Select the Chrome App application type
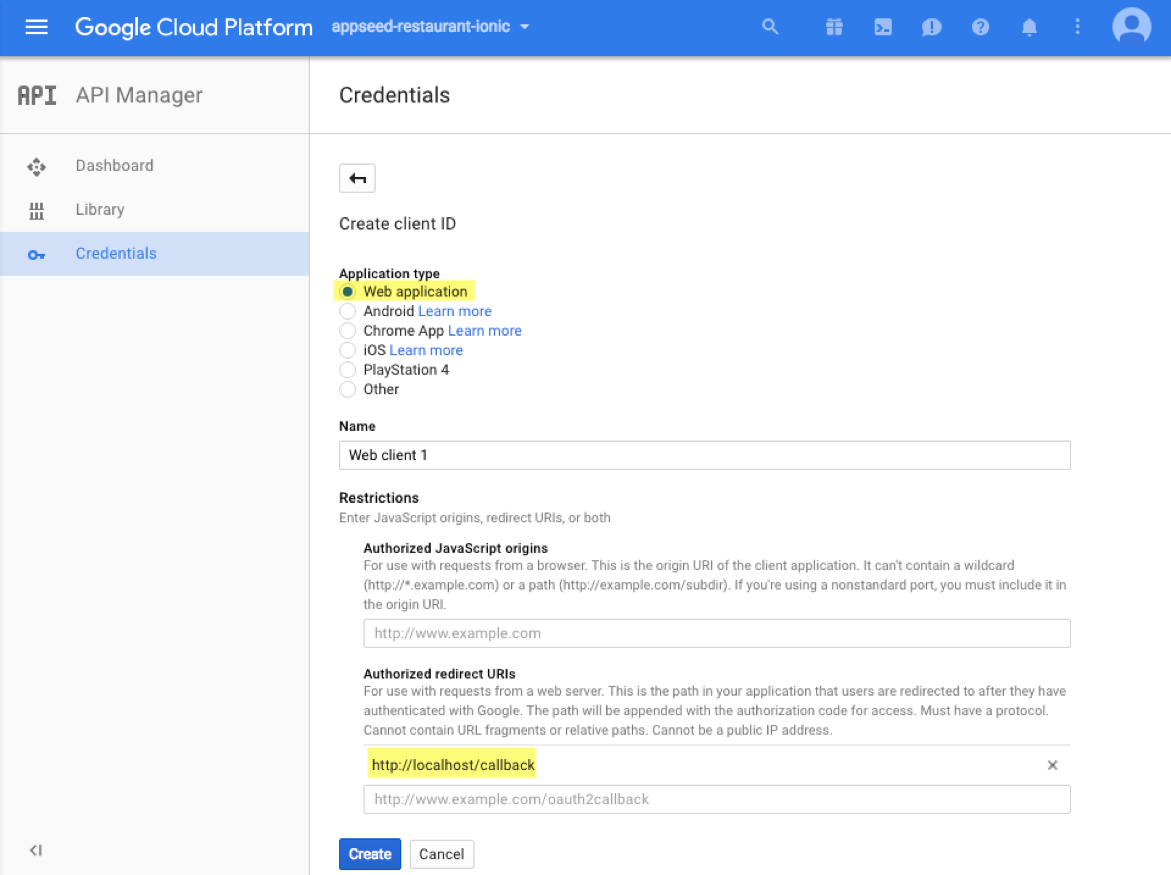The image size is (1171, 875). (347, 330)
